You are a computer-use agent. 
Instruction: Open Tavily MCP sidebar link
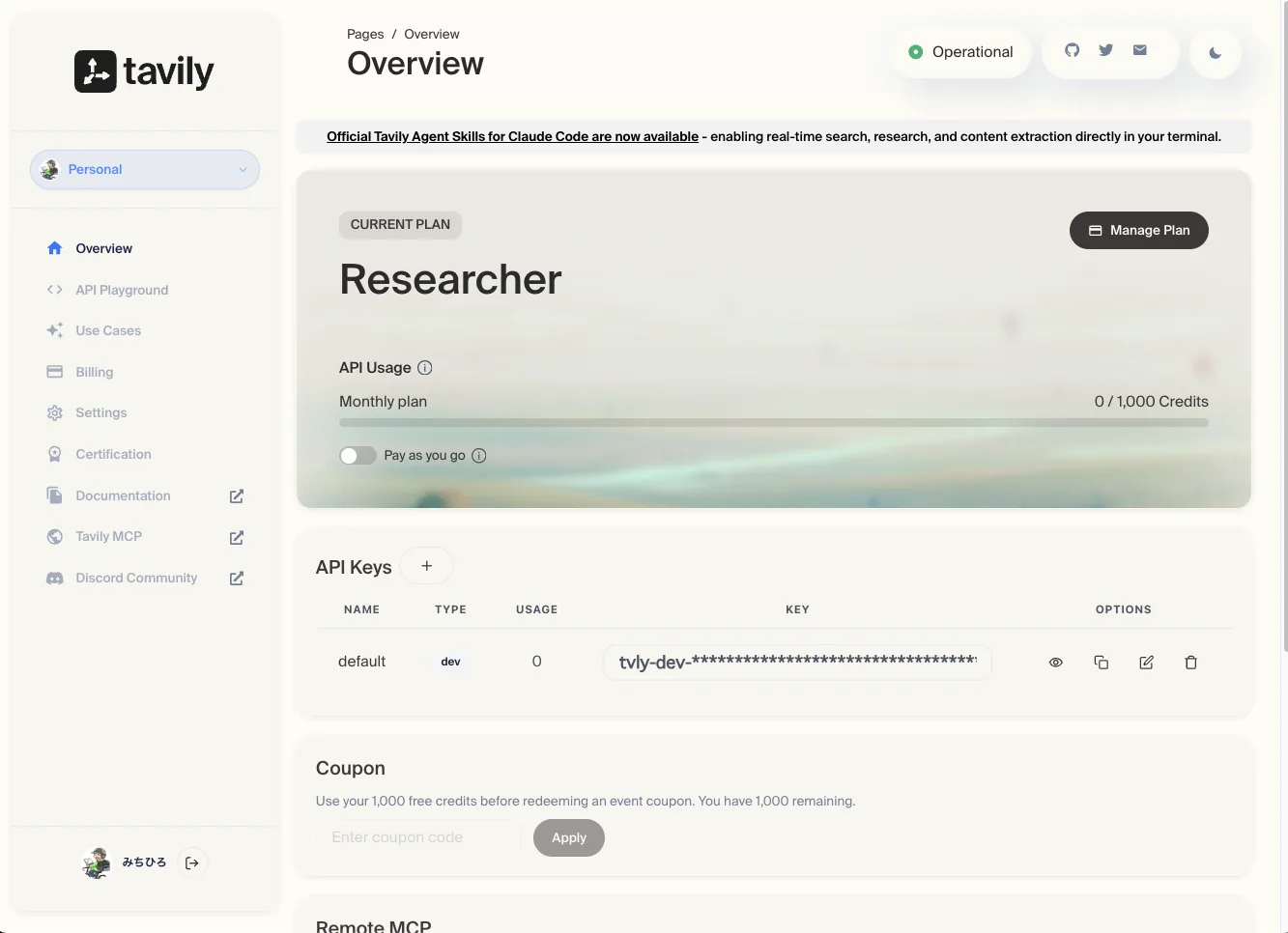click(x=108, y=536)
